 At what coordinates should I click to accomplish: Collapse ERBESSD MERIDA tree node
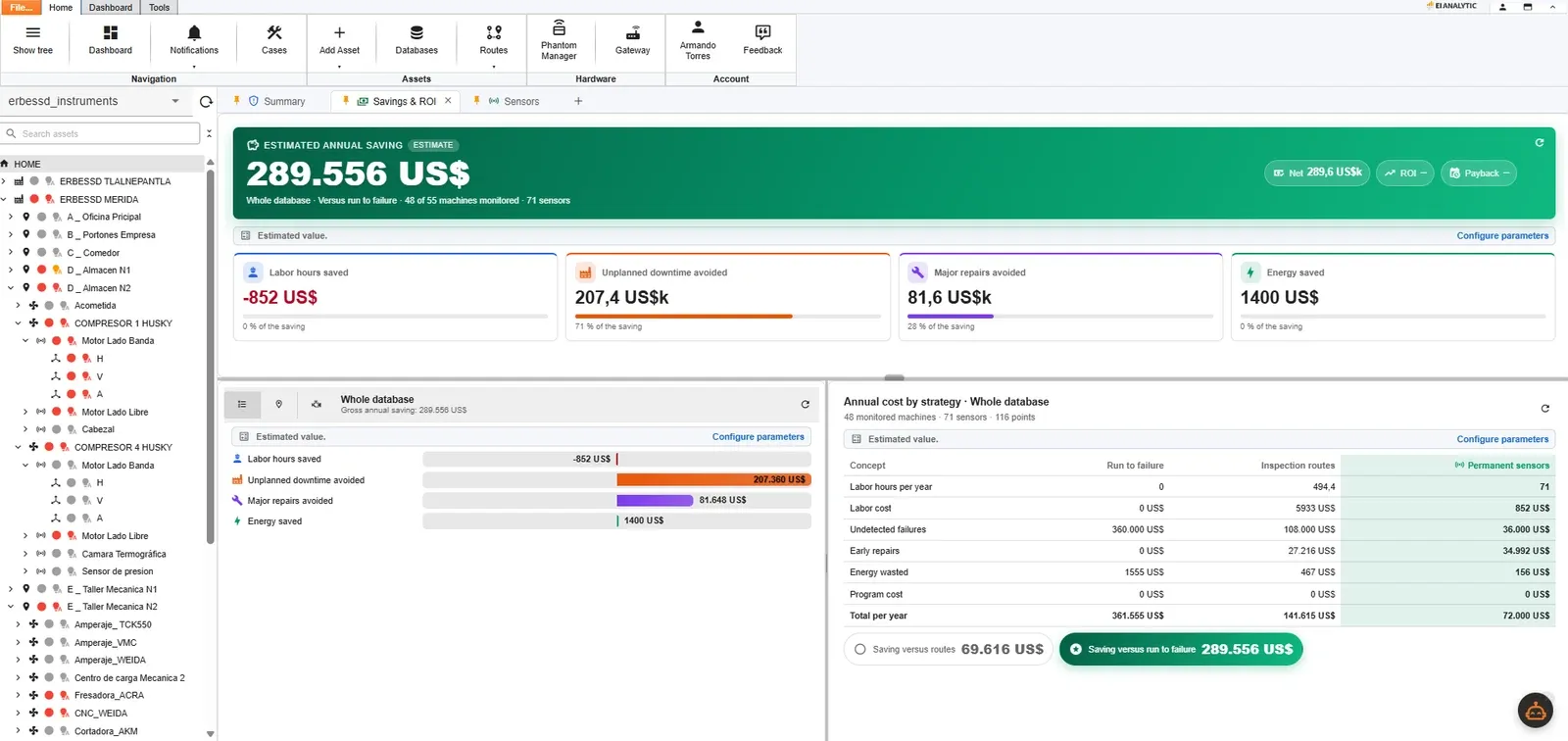pos(4,199)
